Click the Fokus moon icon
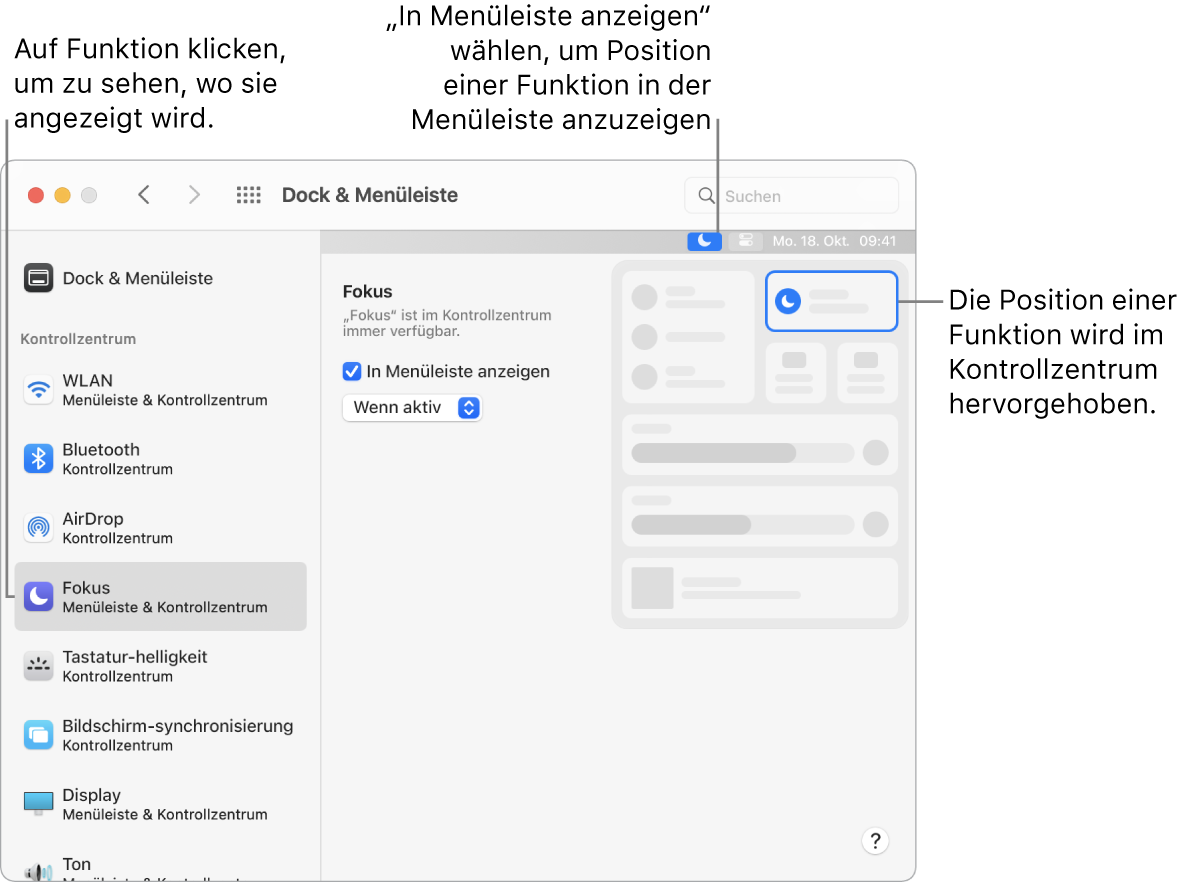 coord(38,596)
